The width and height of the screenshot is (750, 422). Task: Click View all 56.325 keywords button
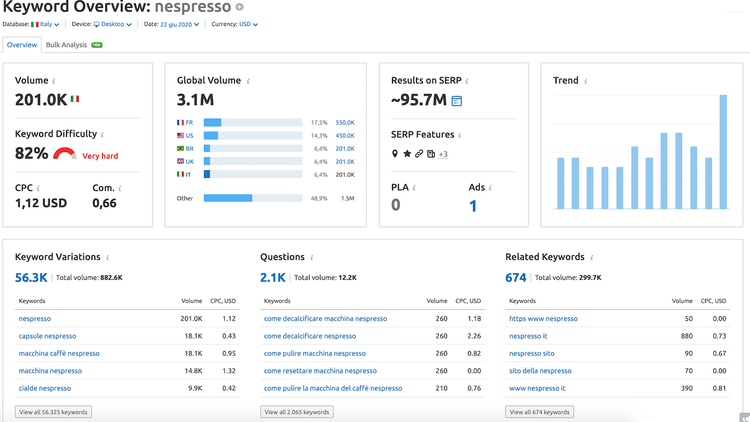coord(53,412)
